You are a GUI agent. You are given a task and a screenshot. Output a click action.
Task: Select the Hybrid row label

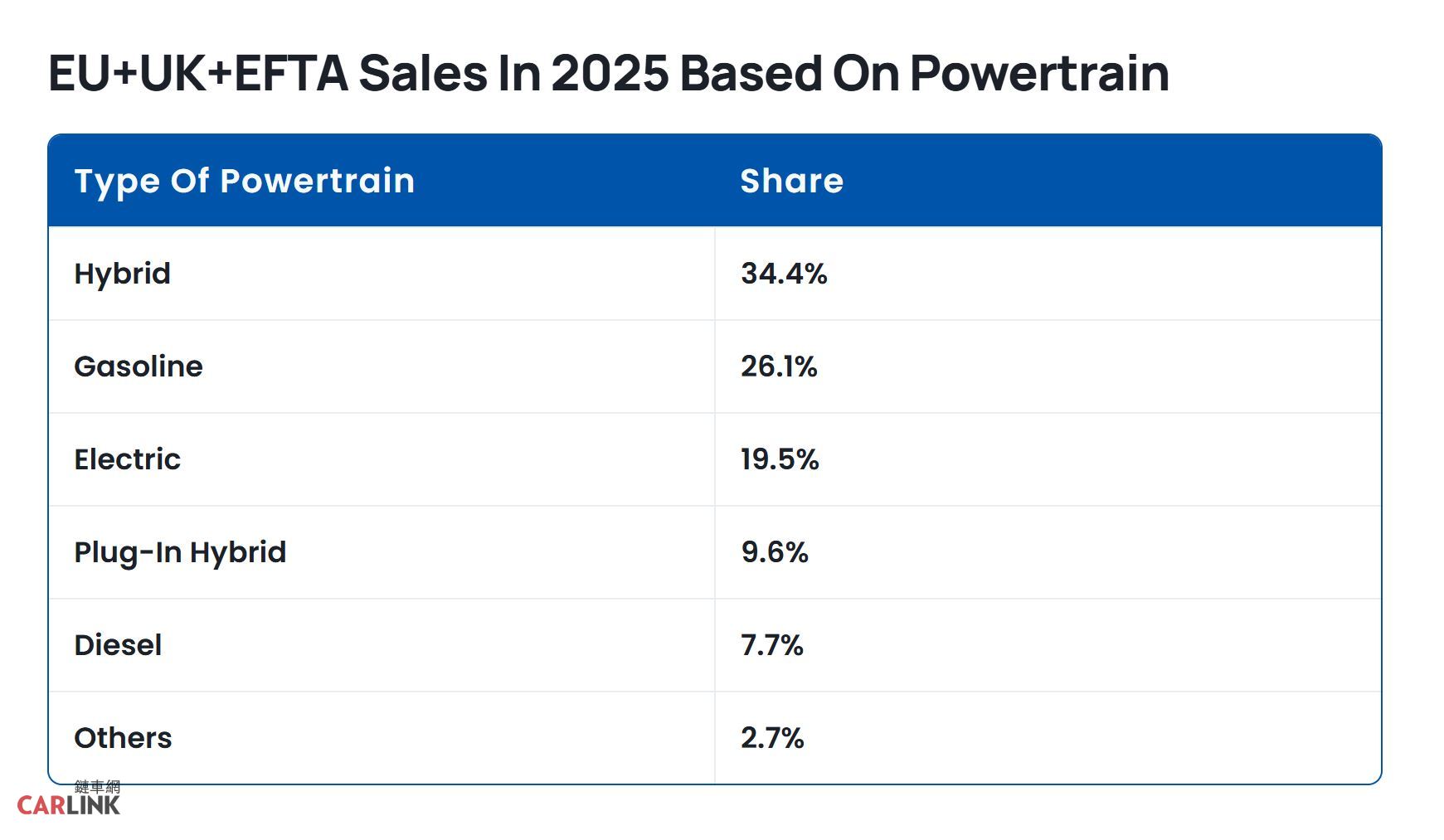[x=122, y=274]
